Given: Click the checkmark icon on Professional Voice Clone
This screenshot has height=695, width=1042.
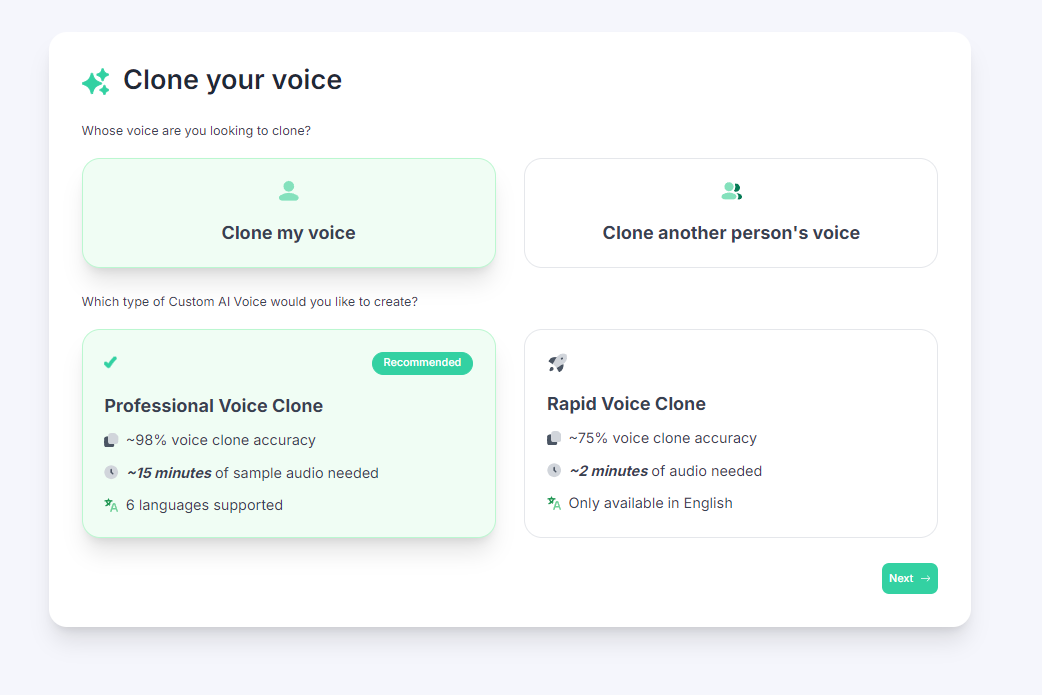Looking at the screenshot, I should point(110,362).
